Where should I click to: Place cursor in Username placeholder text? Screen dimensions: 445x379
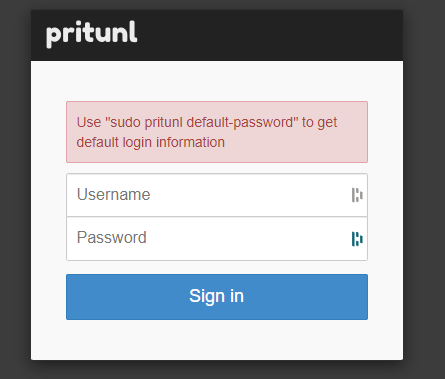pyautogui.click(x=113, y=194)
